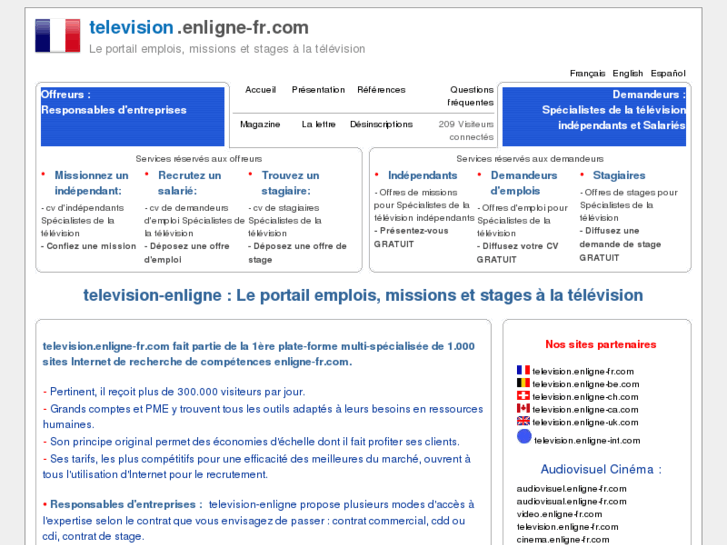727x545 pixels.
Task: Open the Présentation menu item
Action: 318,90
